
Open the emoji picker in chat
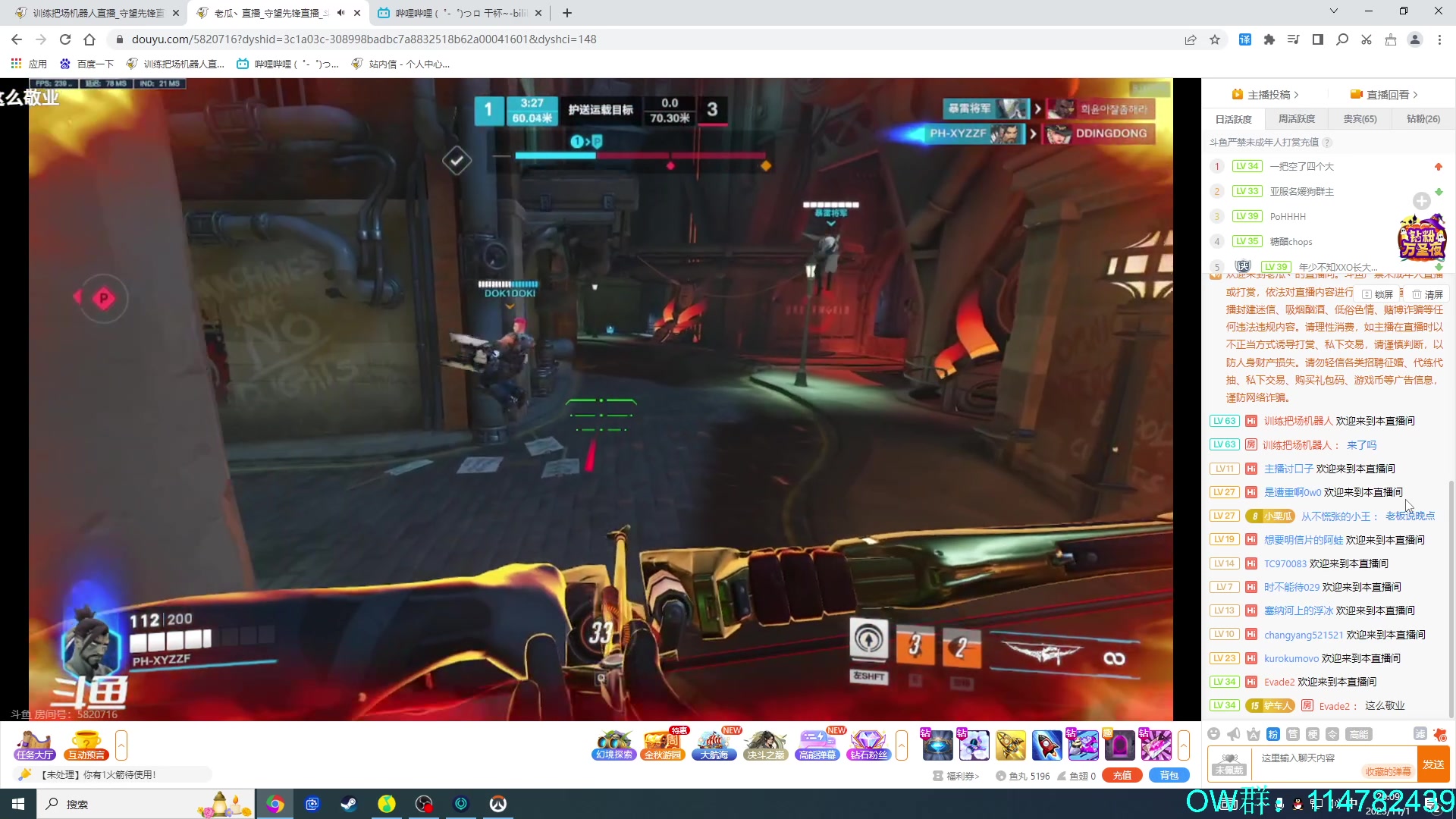pos(1214,733)
